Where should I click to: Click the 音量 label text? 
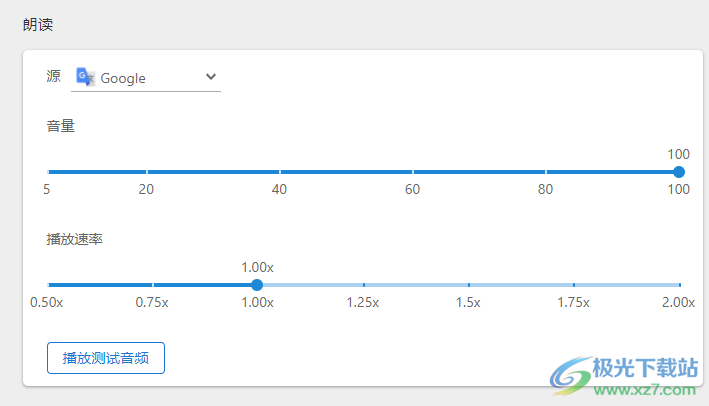point(61,126)
